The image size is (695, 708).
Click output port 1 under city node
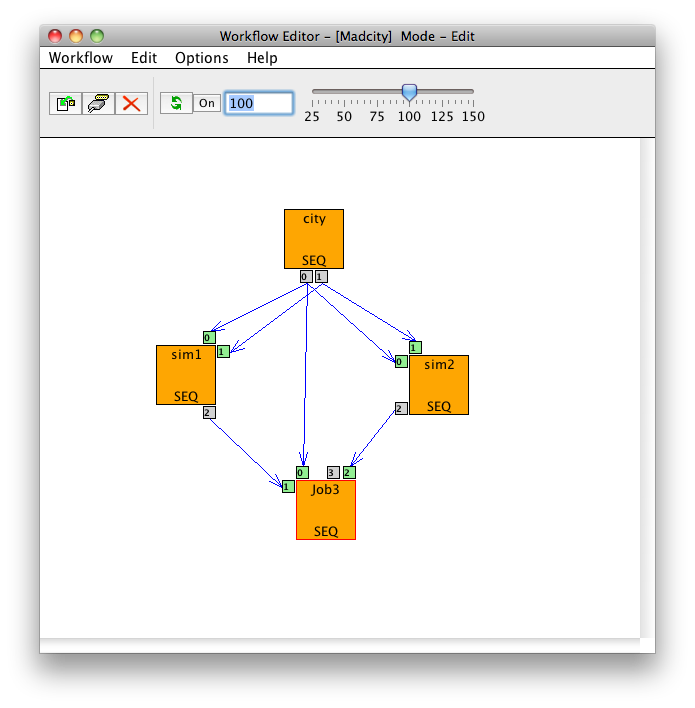pyautogui.click(x=320, y=276)
